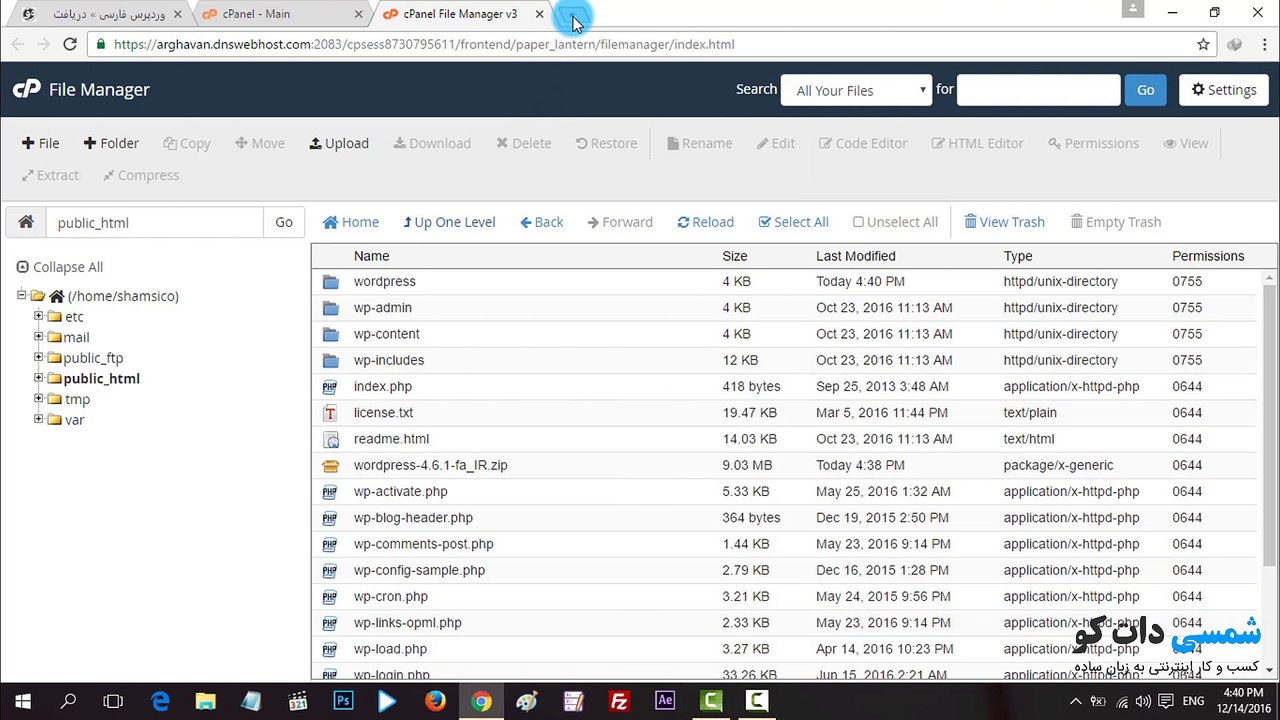This screenshot has height=720, width=1280.
Task: Sort files by the Name column header
Action: click(371, 256)
